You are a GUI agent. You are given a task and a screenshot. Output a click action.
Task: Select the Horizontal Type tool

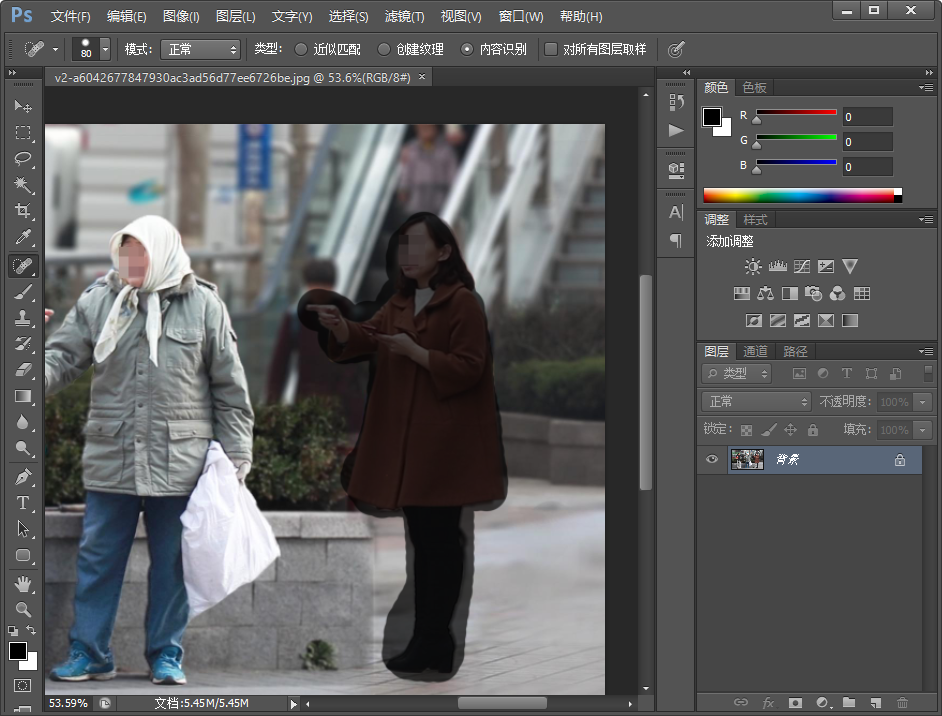point(23,501)
